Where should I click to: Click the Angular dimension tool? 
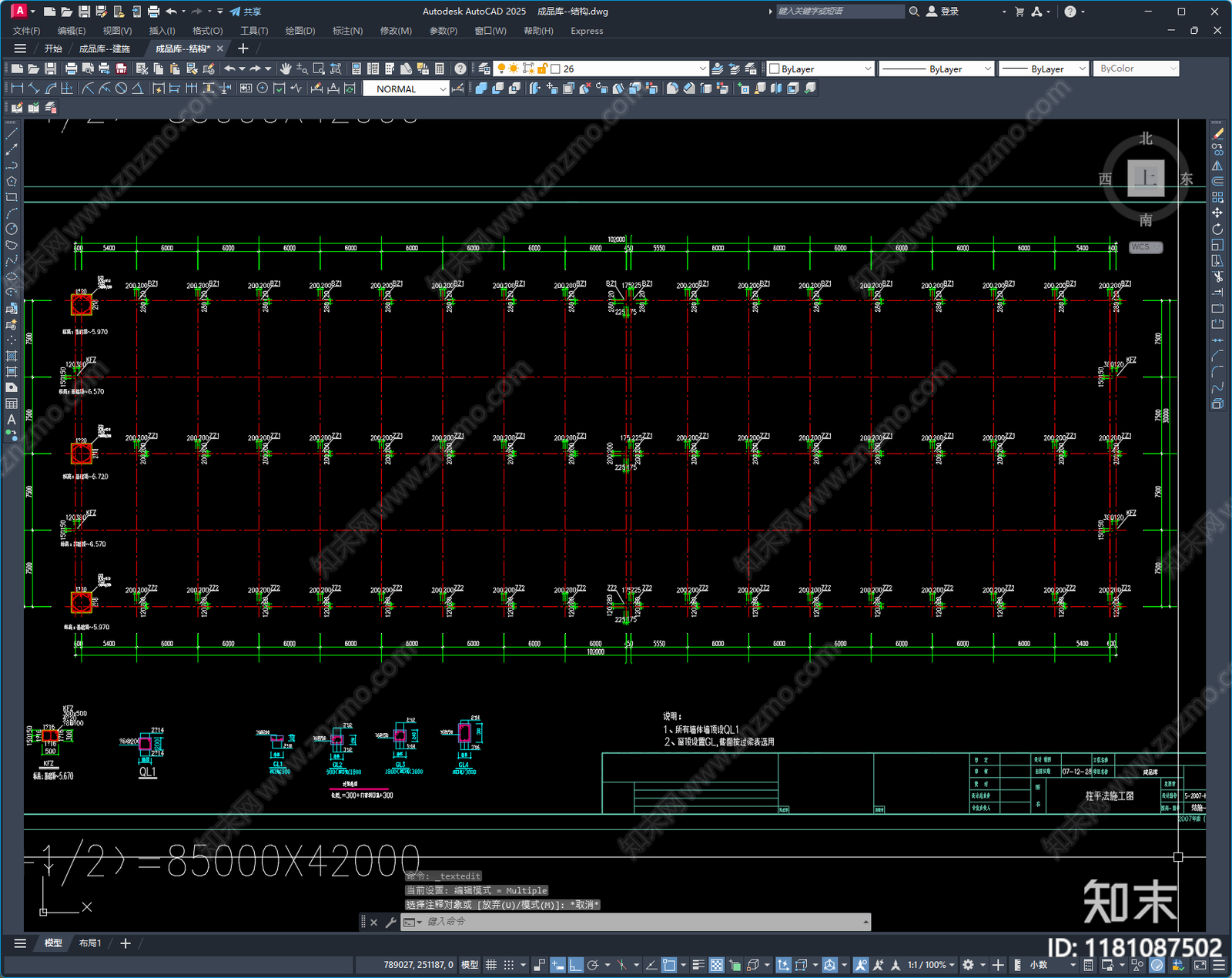coord(137,89)
